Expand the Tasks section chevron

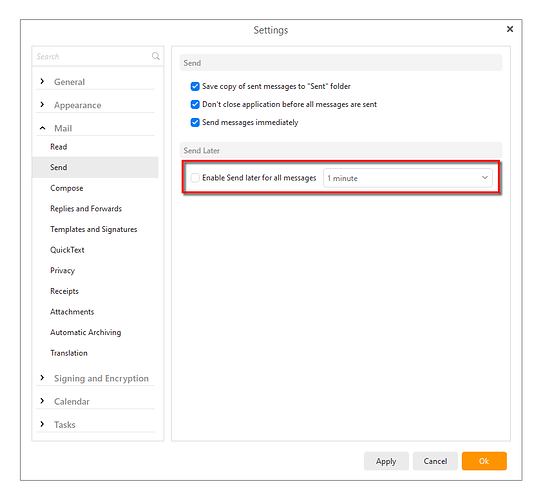pyautogui.click(x=42, y=424)
